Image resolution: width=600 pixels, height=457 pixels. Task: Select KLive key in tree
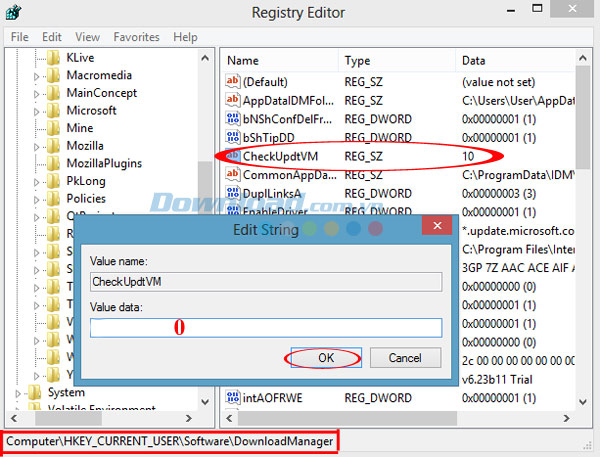pyautogui.click(x=80, y=57)
